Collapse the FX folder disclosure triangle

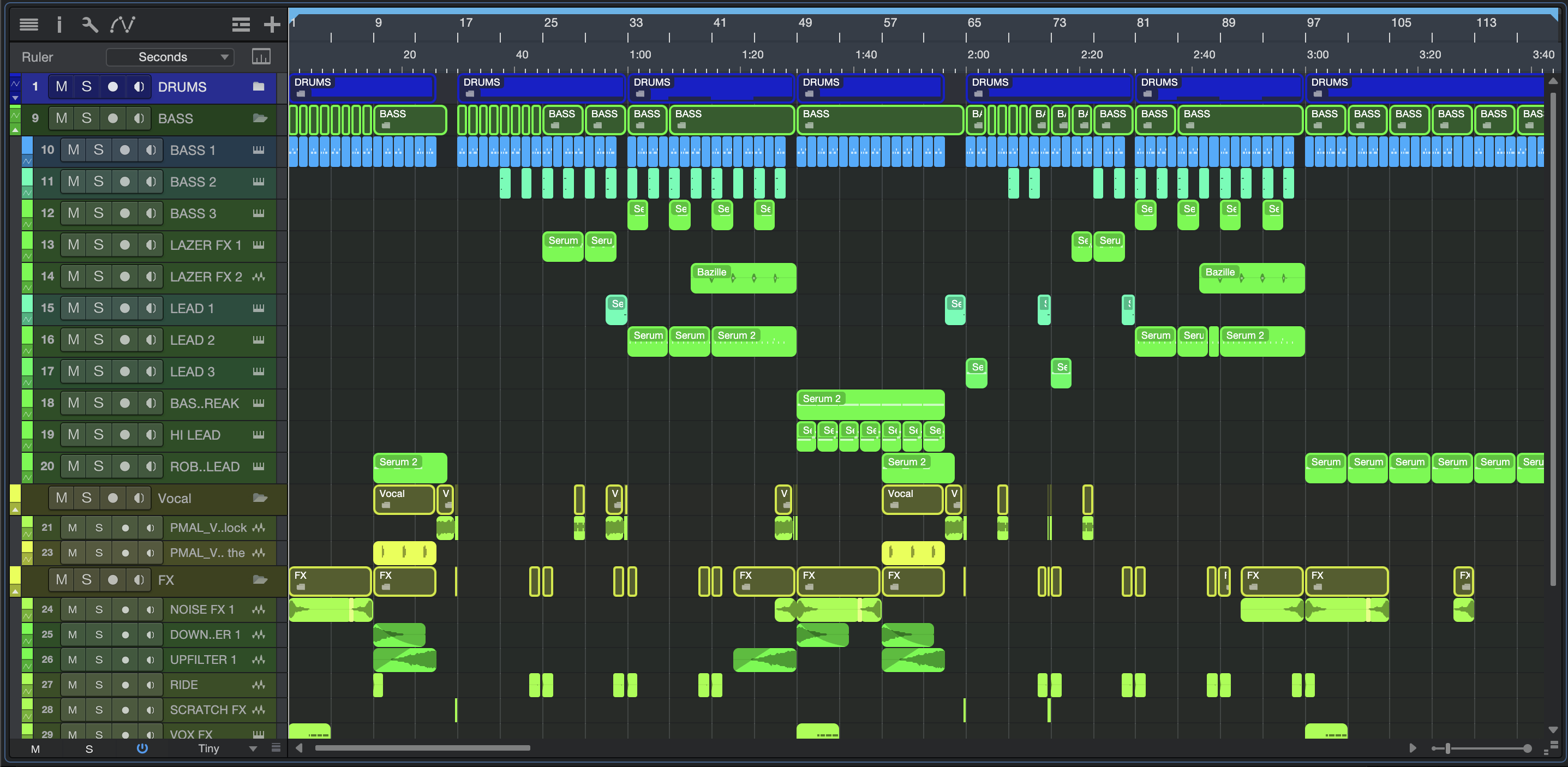click(x=15, y=590)
